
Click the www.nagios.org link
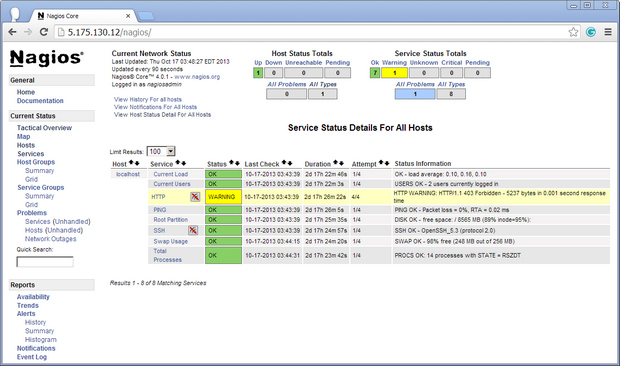pos(197,77)
